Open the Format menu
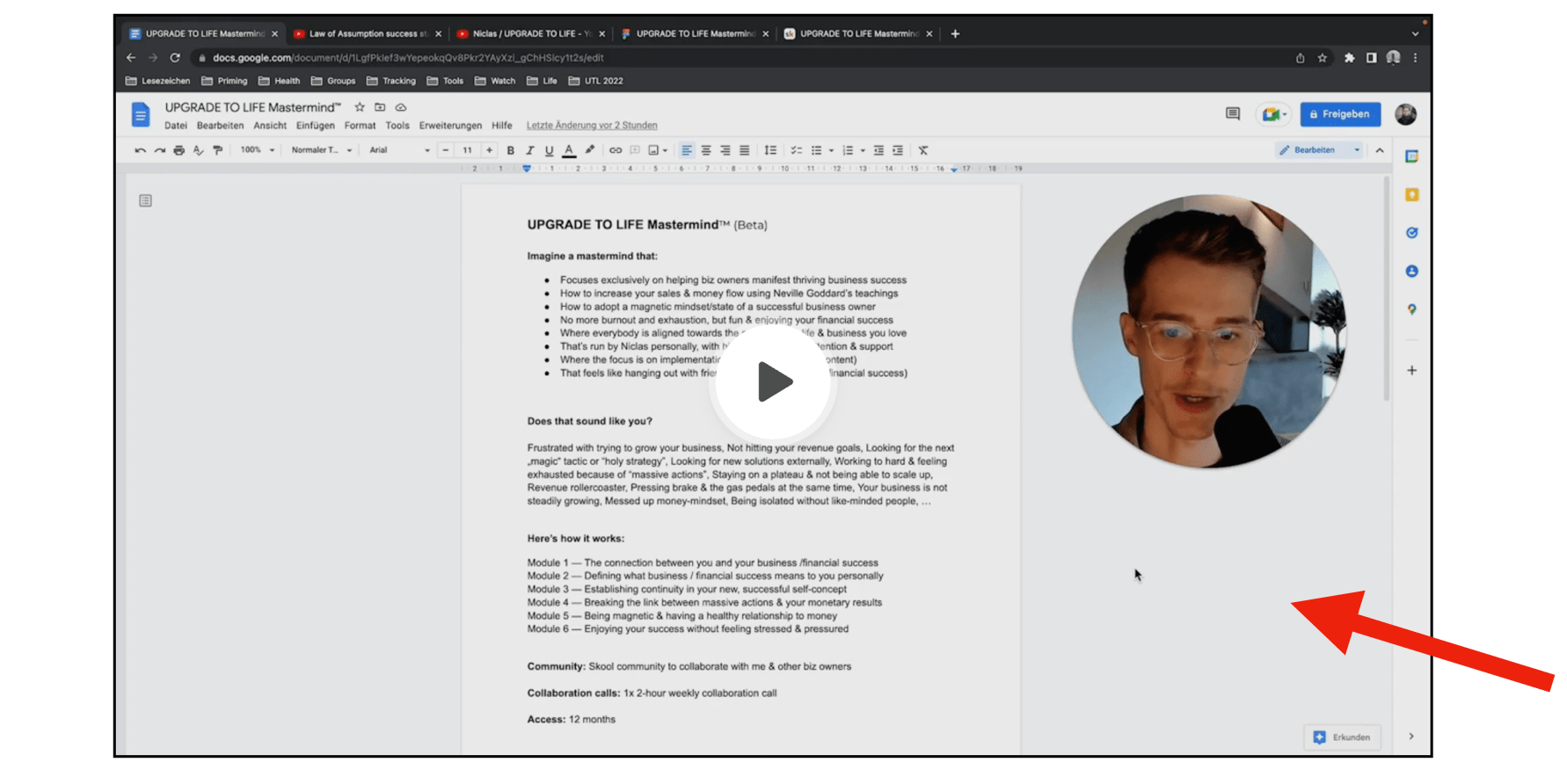 (x=360, y=126)
